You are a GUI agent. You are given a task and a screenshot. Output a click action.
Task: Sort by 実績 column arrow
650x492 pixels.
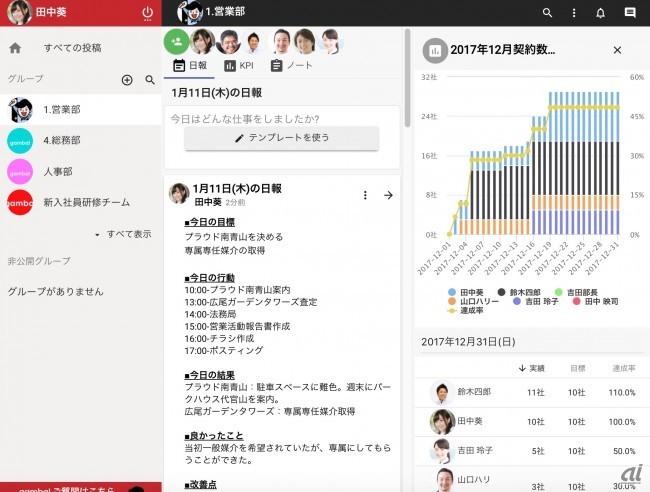[522, 368]
